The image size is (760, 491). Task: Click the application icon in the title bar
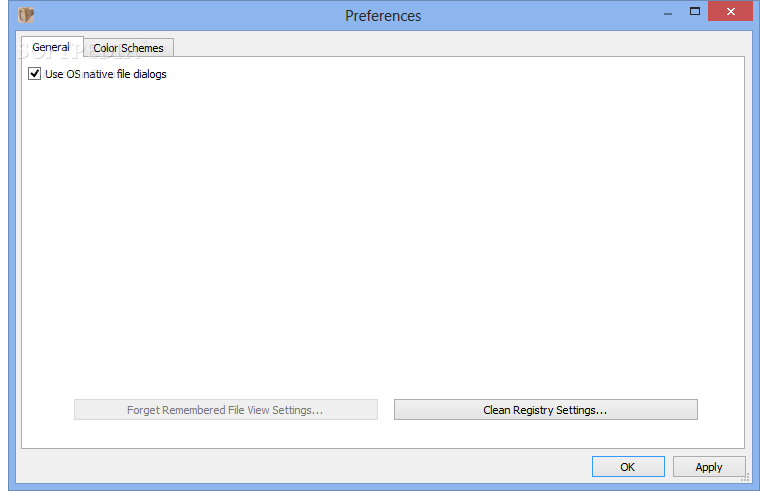pyautogui.click(x=26, y=15)
